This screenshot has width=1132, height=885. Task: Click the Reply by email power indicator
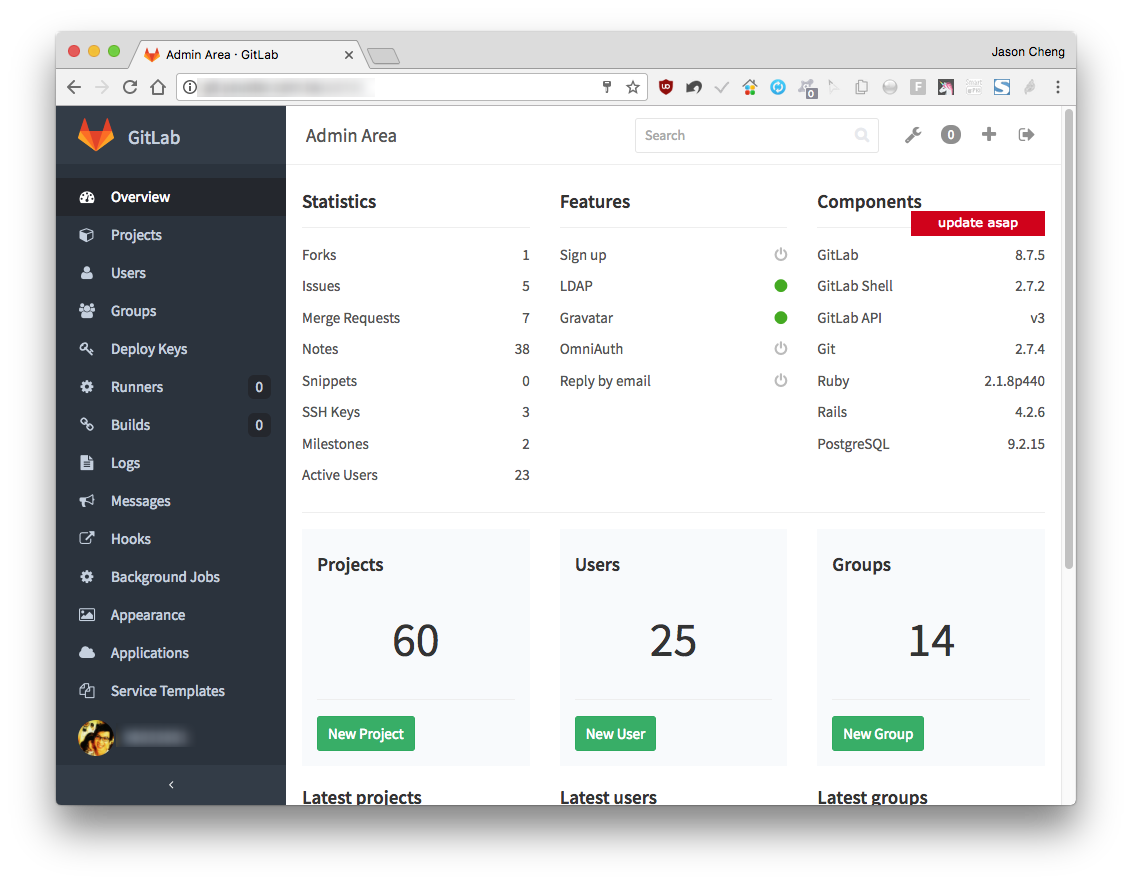pyautogui.click(x=780, y=380)
